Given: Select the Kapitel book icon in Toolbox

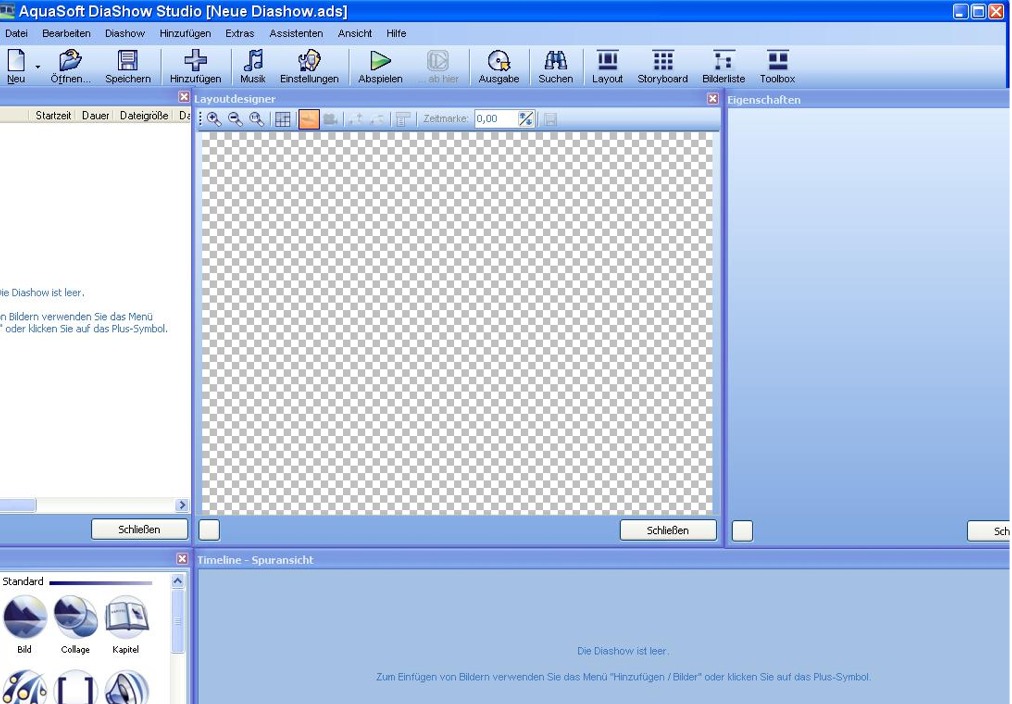Looking at the screenshot, I should pos(126,618).
